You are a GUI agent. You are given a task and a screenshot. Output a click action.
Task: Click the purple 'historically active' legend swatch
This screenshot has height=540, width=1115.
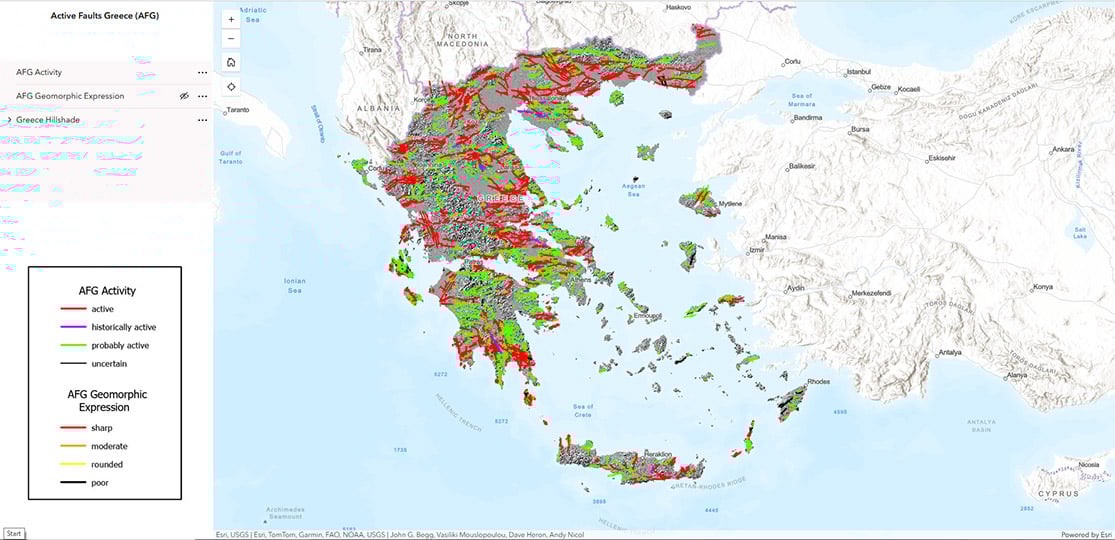point(74,328)
